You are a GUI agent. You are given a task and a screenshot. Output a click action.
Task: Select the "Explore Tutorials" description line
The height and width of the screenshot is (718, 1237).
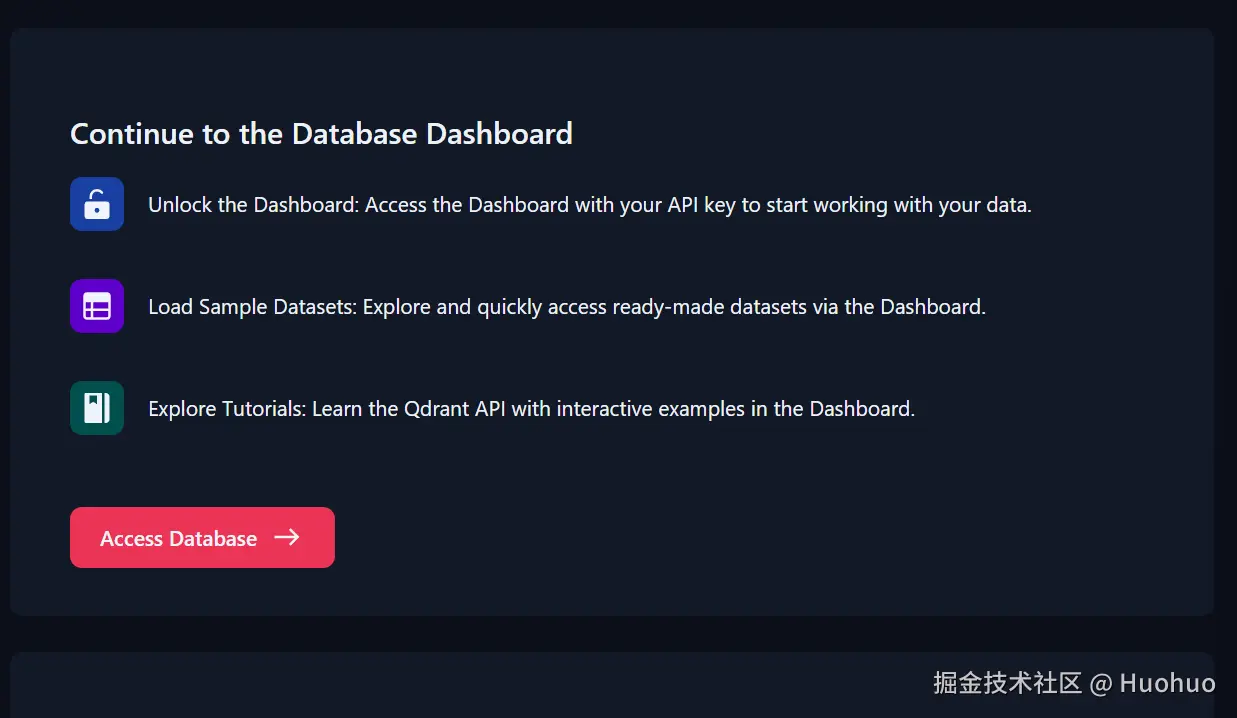point(531,409)
